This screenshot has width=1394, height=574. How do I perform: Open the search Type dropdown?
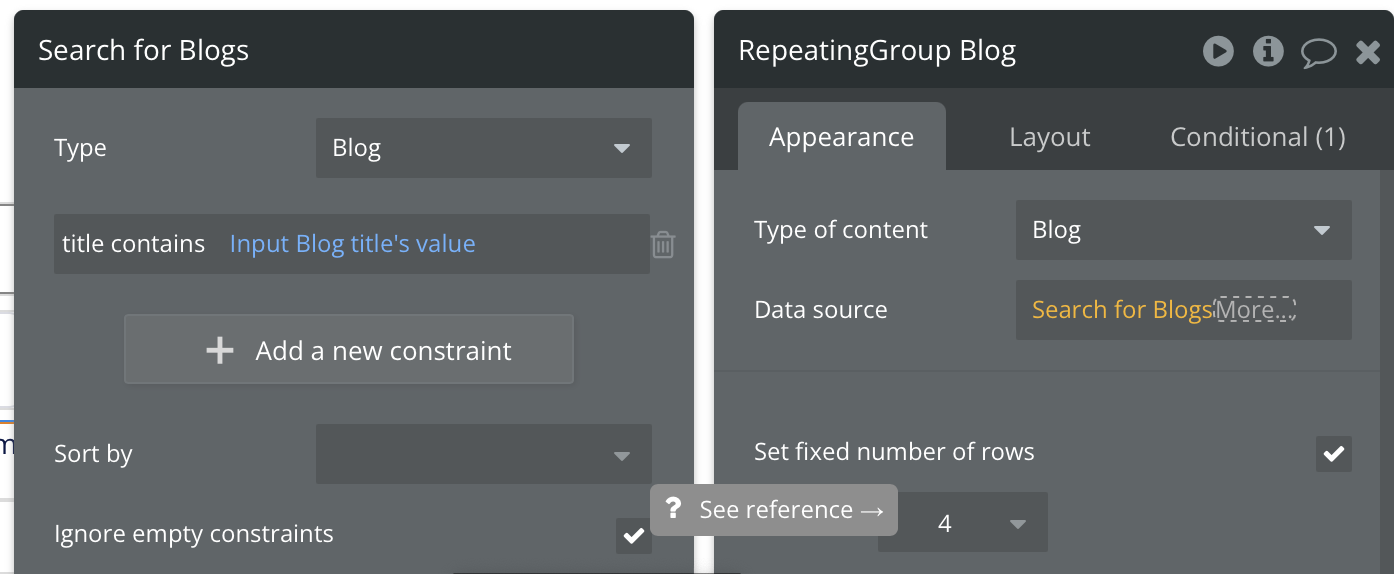[483, 148]
